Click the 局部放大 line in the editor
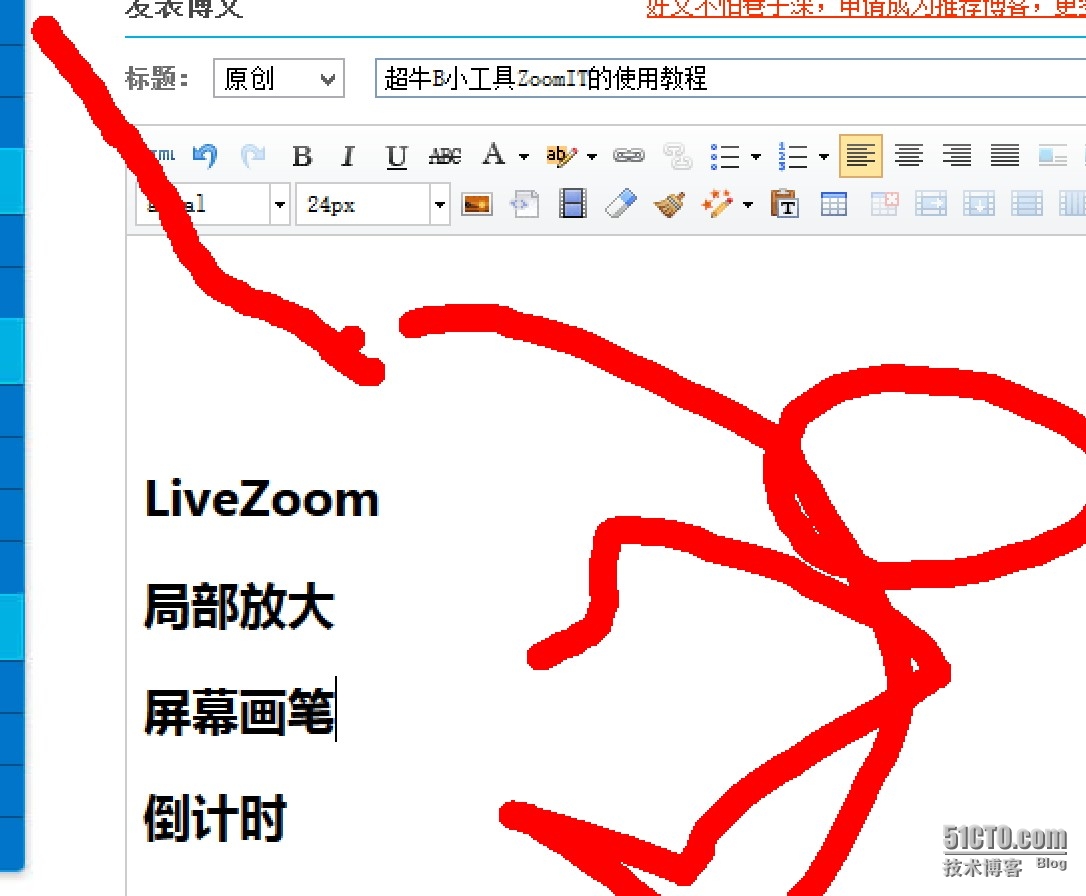This screenshot has width=1086, height=896. point(240,607)
